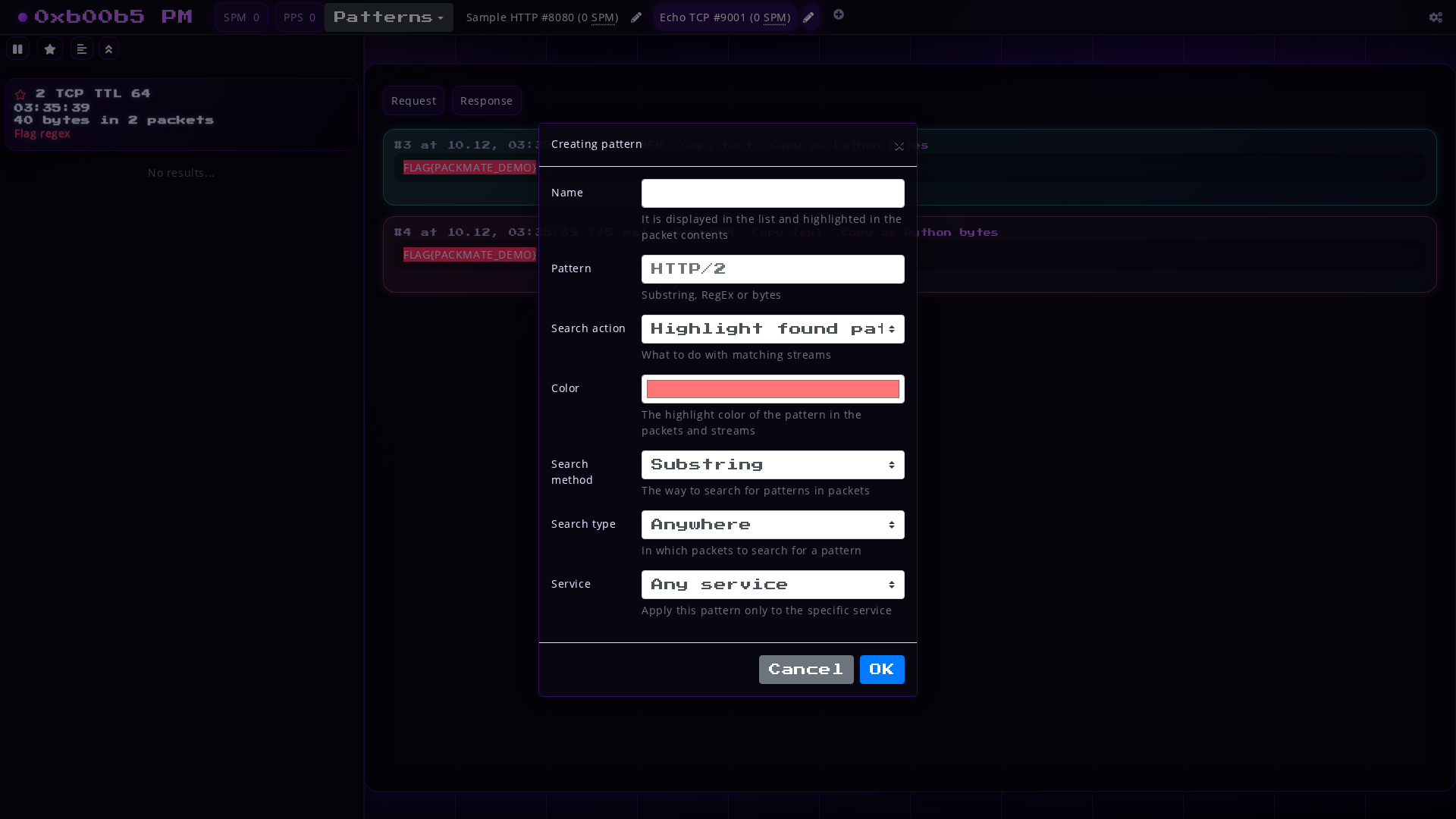Cancel the Creating pattern dialog
Image resolution: width=1456 pixels, height=819 pixels.
click(806, 669)
